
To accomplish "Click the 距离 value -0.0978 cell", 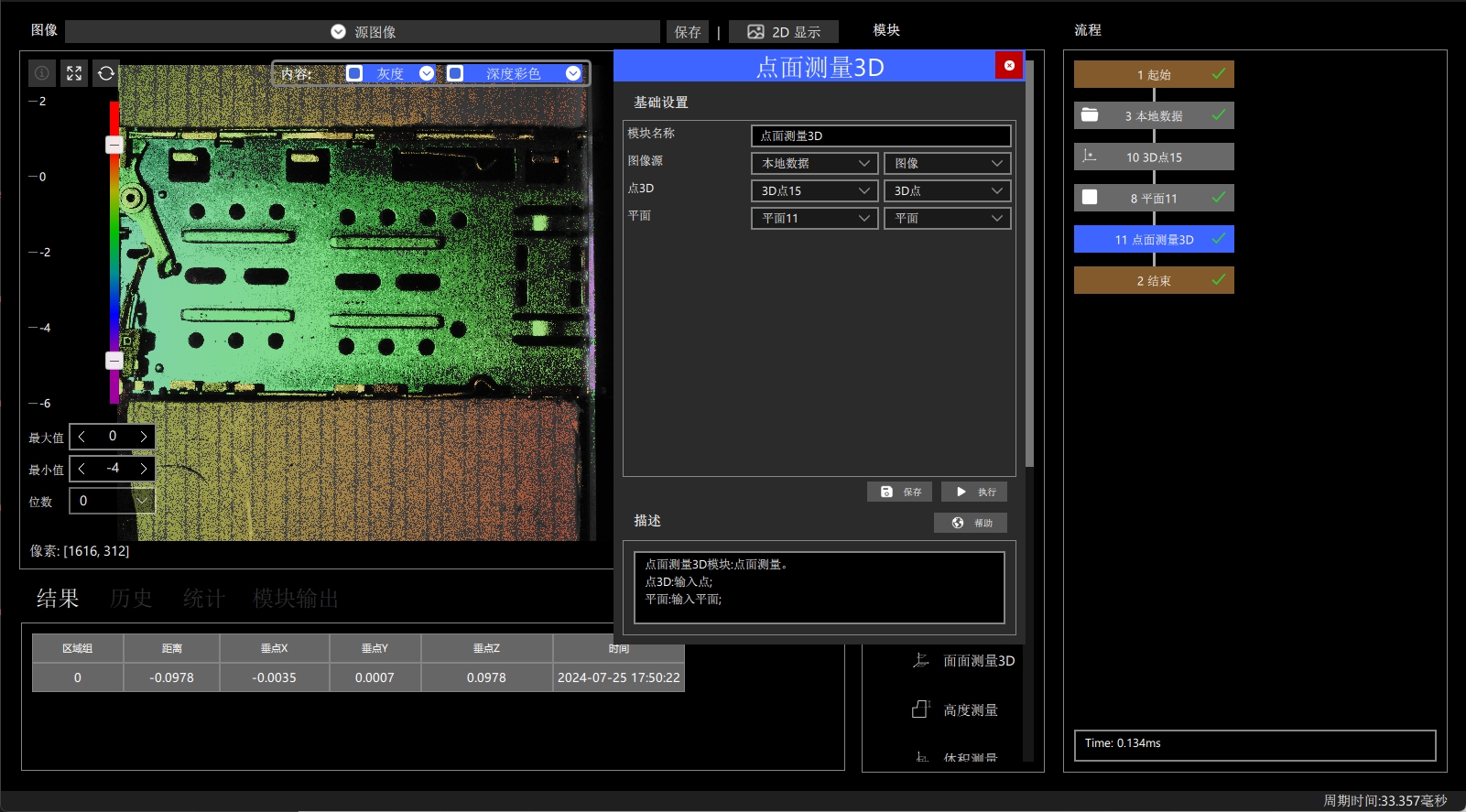I will (x=172, y=677).
